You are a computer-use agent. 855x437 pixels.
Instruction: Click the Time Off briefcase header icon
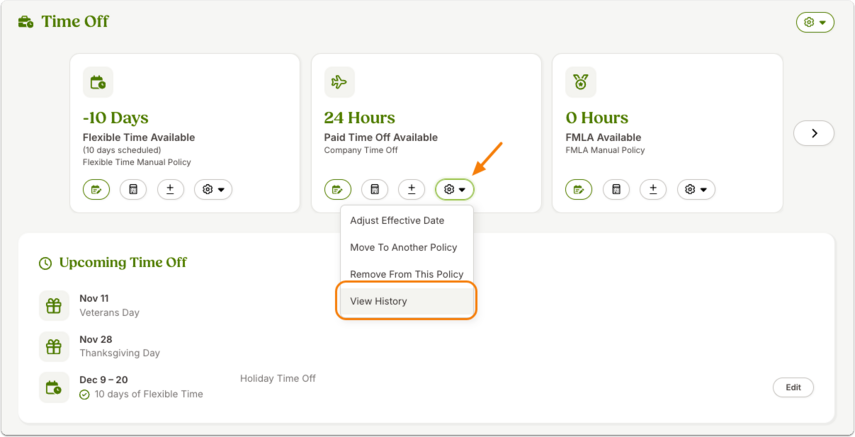click(x=26, y=22)
